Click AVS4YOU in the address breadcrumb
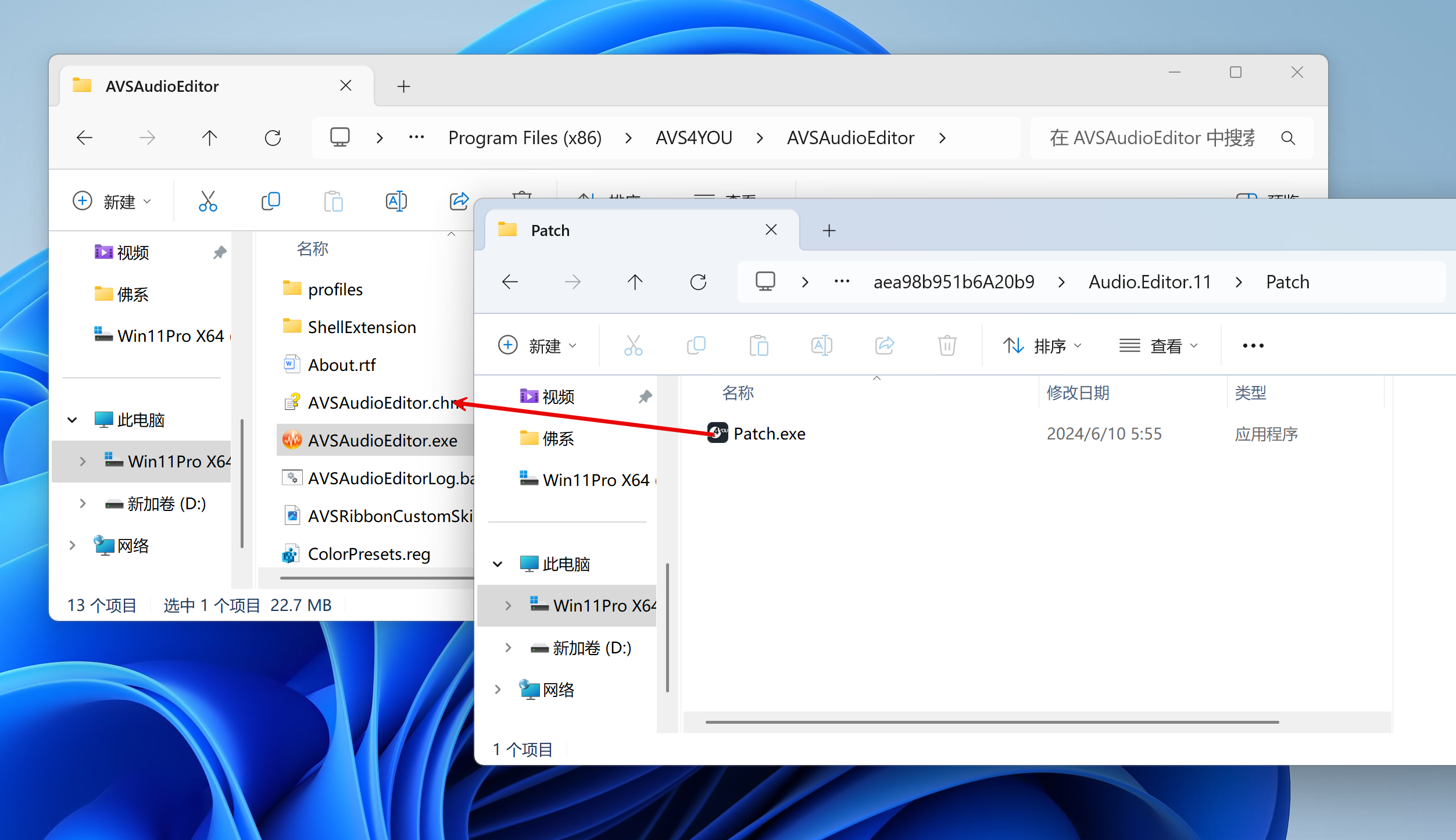This screenshot has width=1456, height=840. tap(693, 138)
